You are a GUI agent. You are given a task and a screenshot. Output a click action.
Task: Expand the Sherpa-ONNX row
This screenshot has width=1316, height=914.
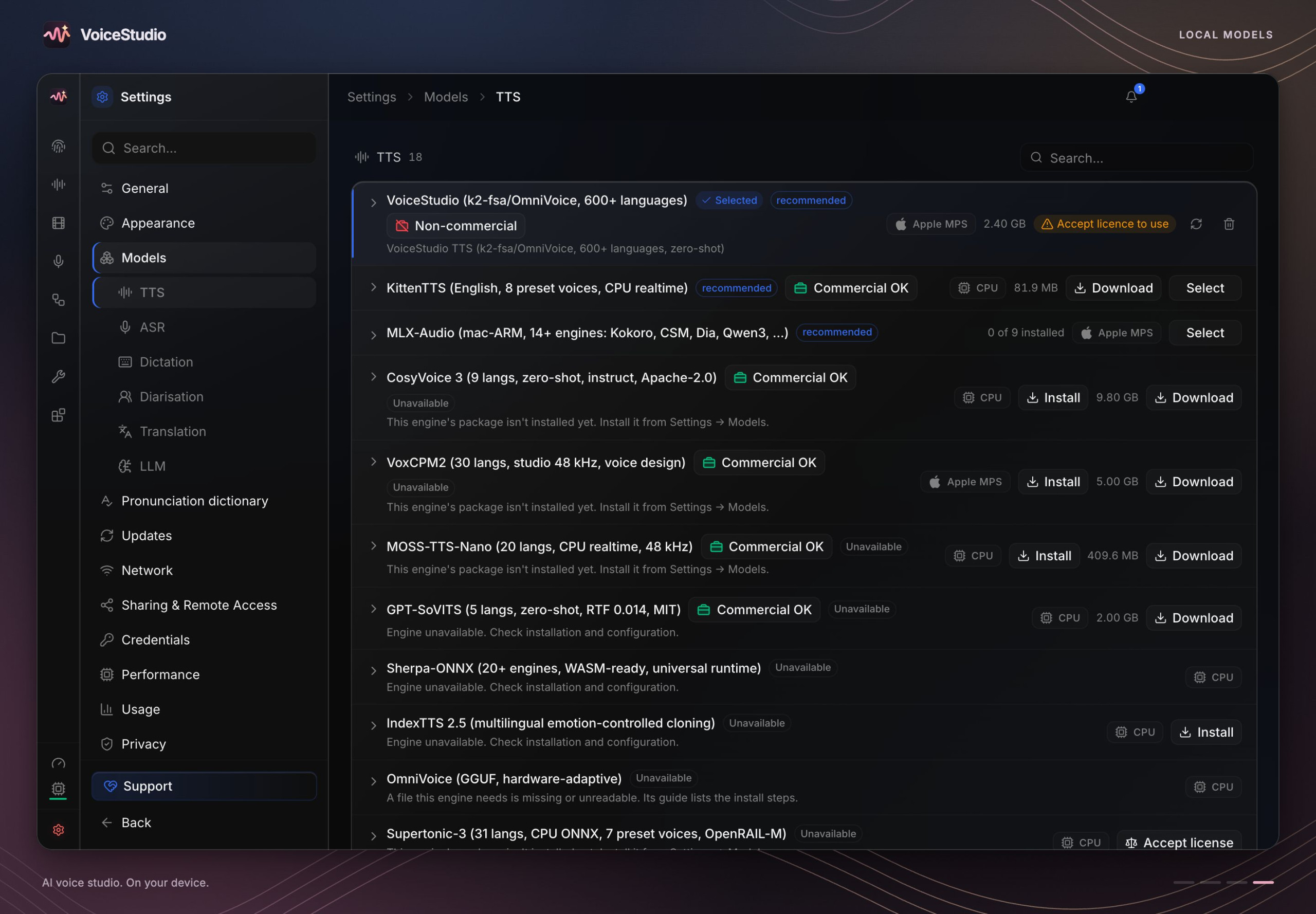point(373,671)
